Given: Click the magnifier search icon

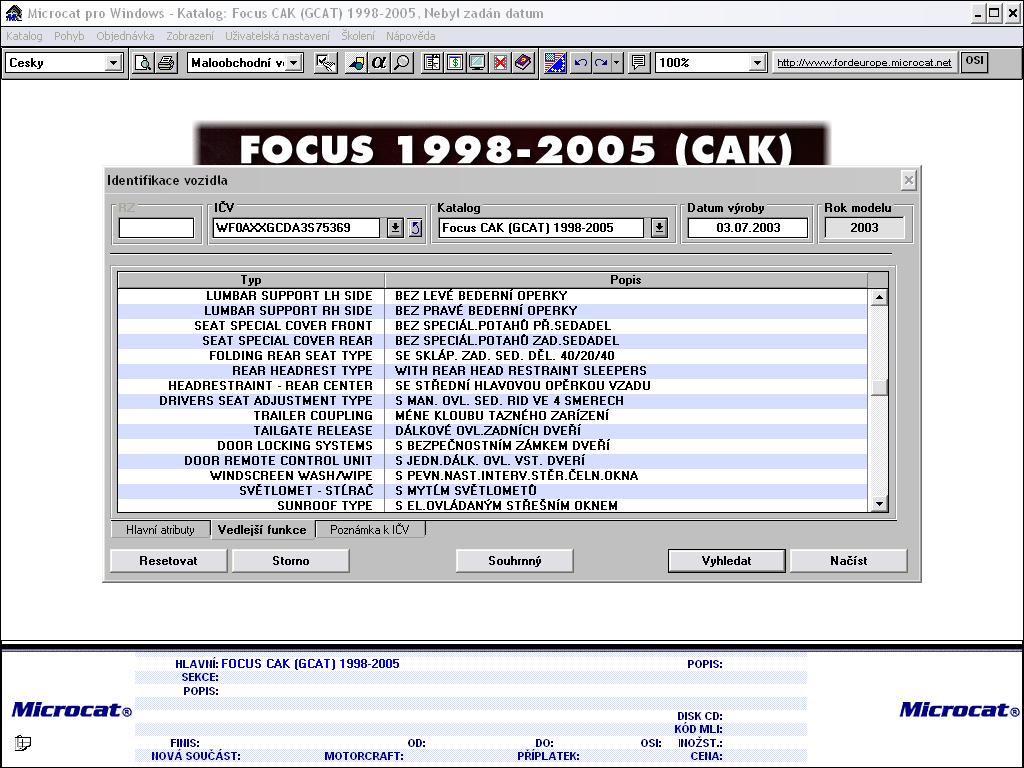Looking at the screenshot, I should [401, 63].
